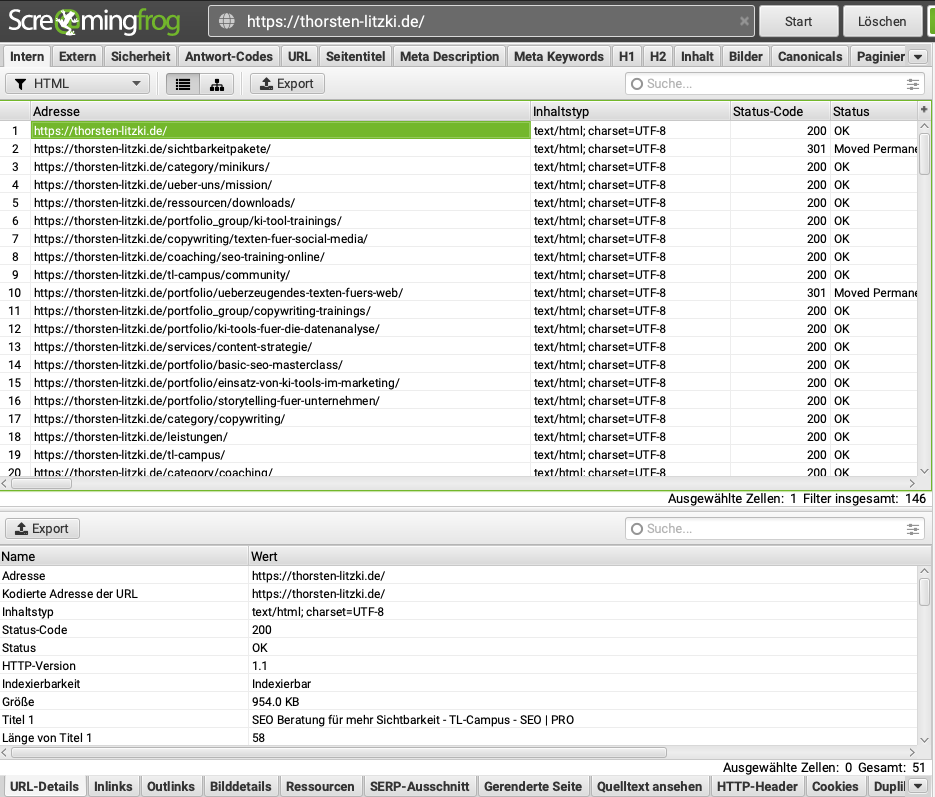This screenshot has height=797, width=935.
Task: Open the Inhalt tab
Action: 697,57
